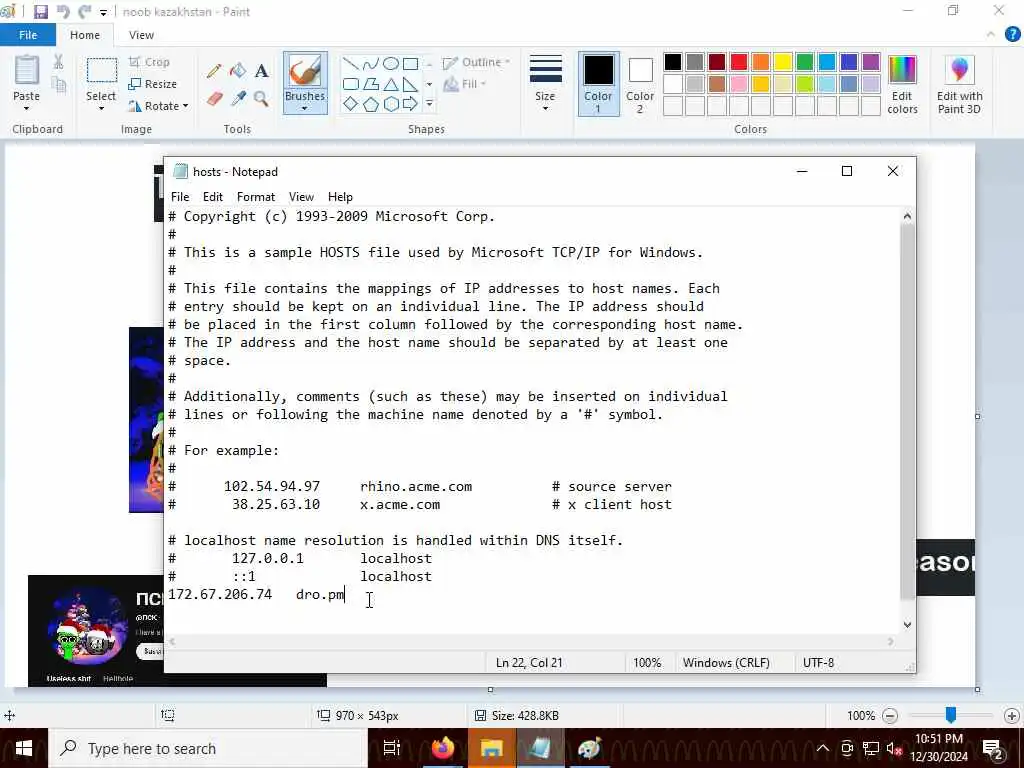1024x768 pixels.
Task: Pick the red color swatch
Action: pos(739,62)
